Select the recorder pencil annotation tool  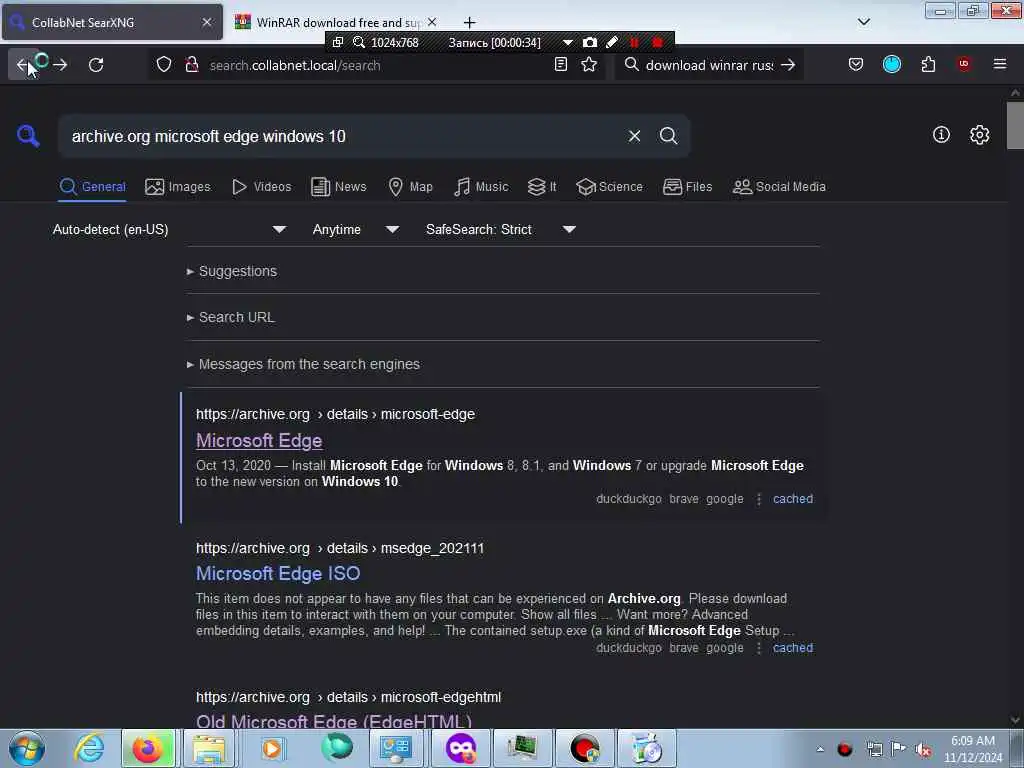tap(612, 42)
